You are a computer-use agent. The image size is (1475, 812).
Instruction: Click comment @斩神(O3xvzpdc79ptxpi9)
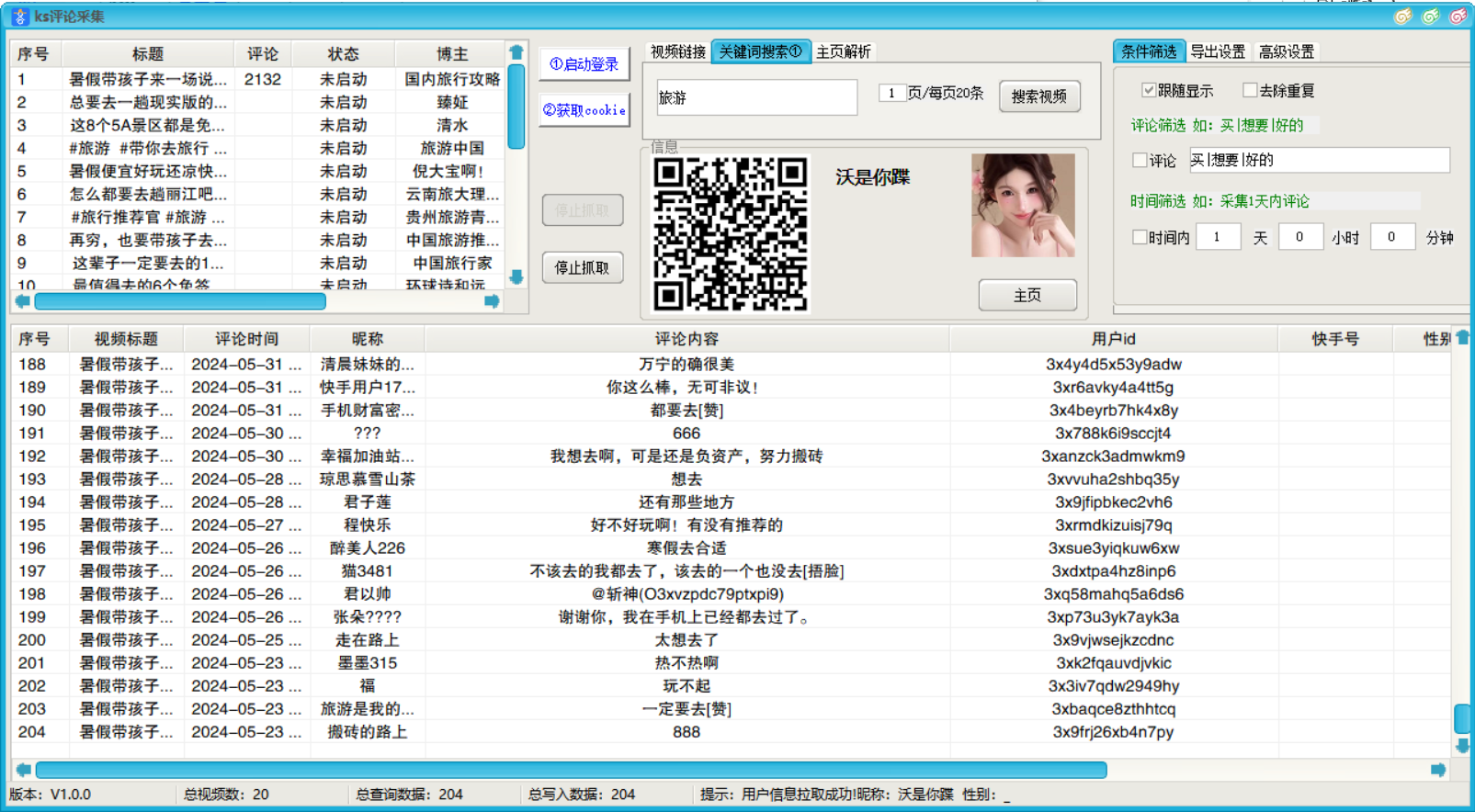686,594
